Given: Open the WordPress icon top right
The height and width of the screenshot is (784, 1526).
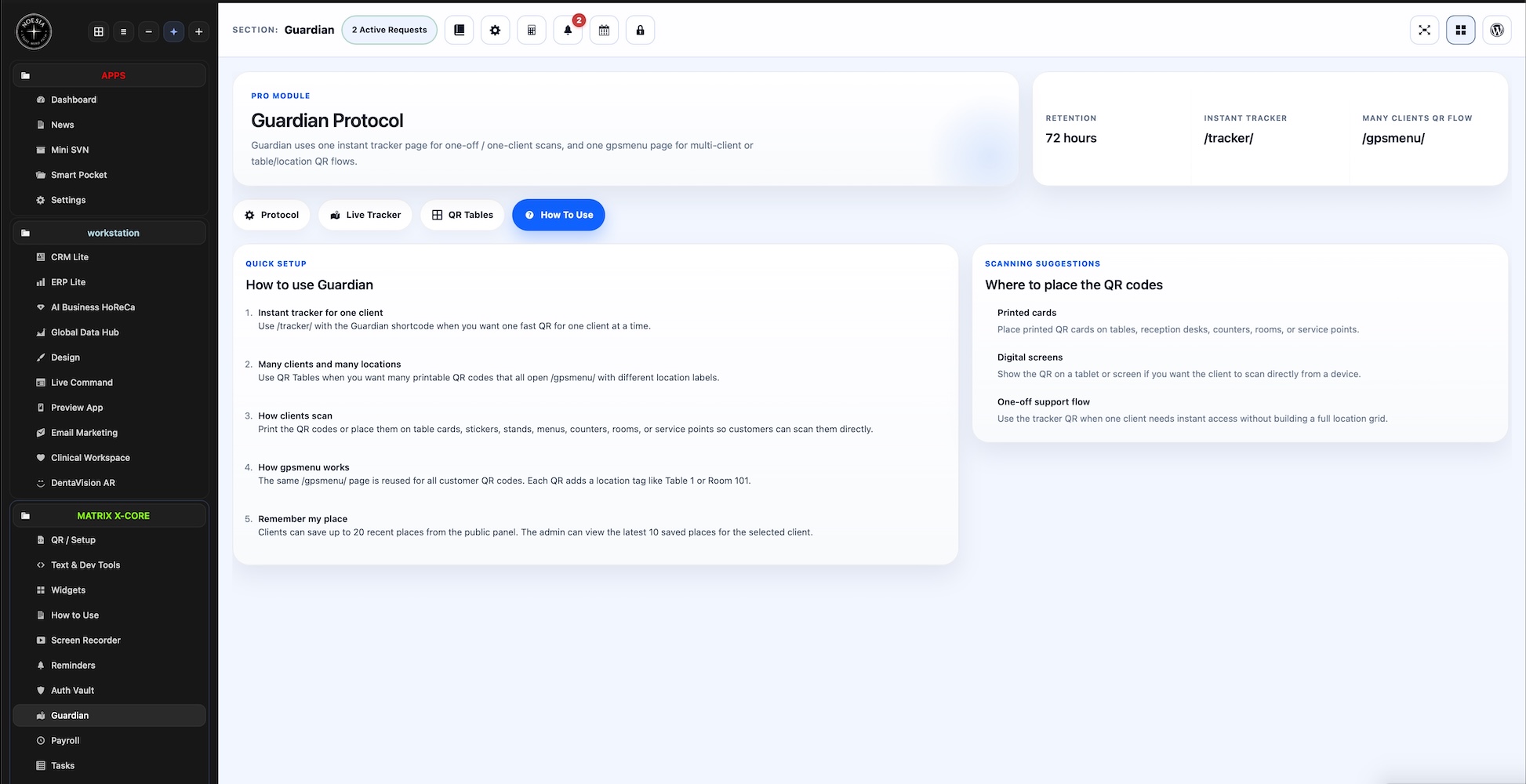Looking at the screenshot, I should (x=1497, y=30).
